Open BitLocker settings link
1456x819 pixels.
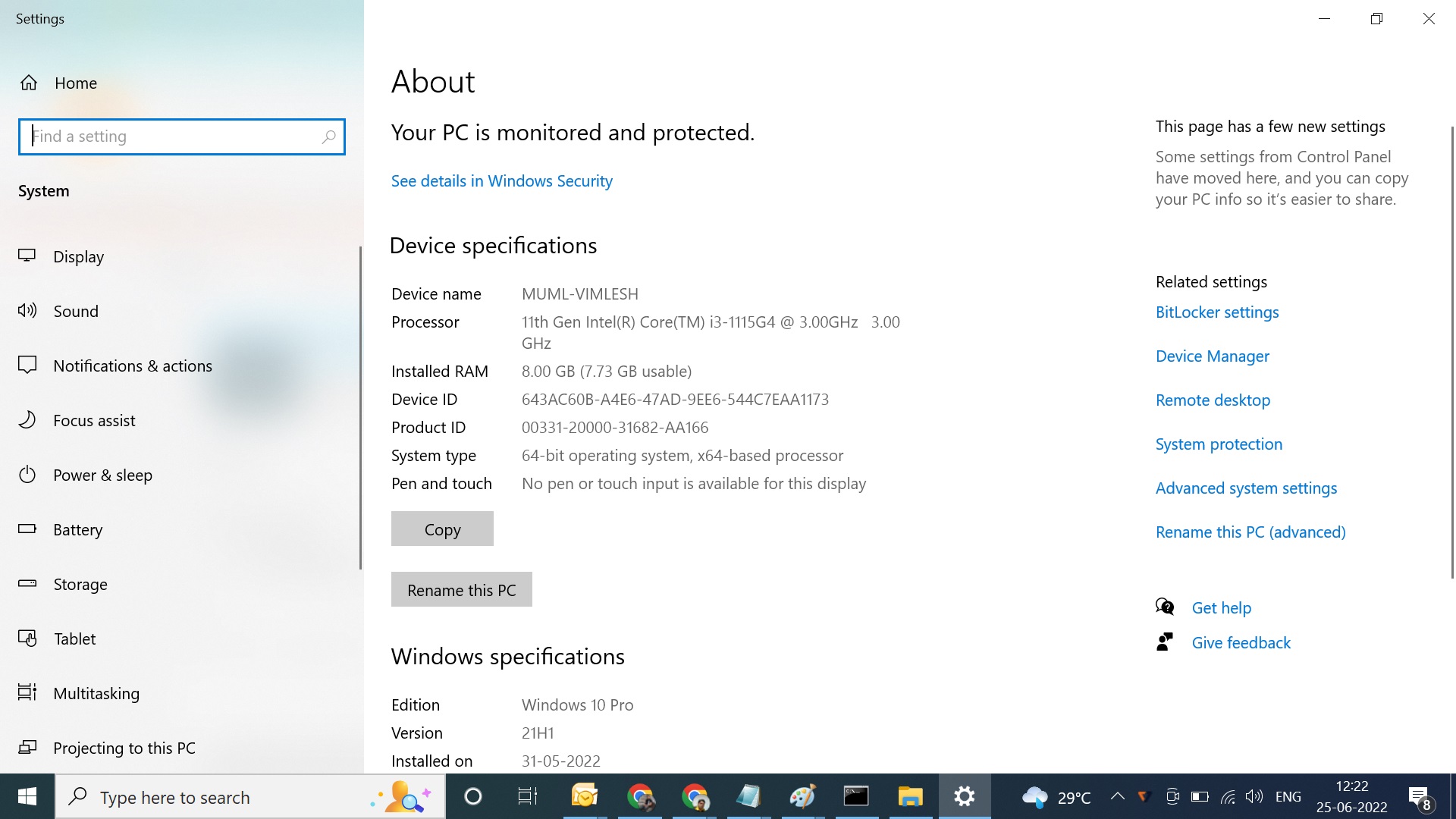(1216, 312)
